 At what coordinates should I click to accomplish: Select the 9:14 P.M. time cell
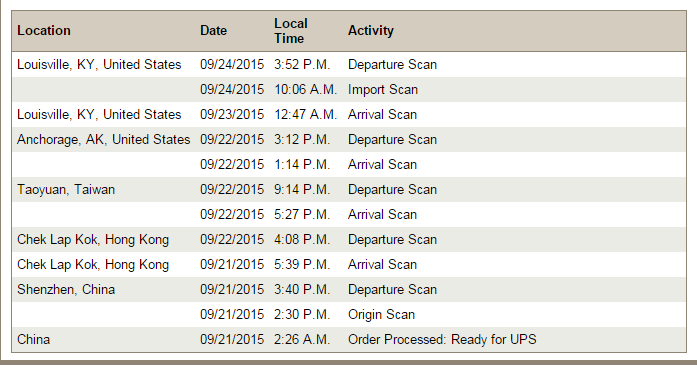click(x=302, y=190)
